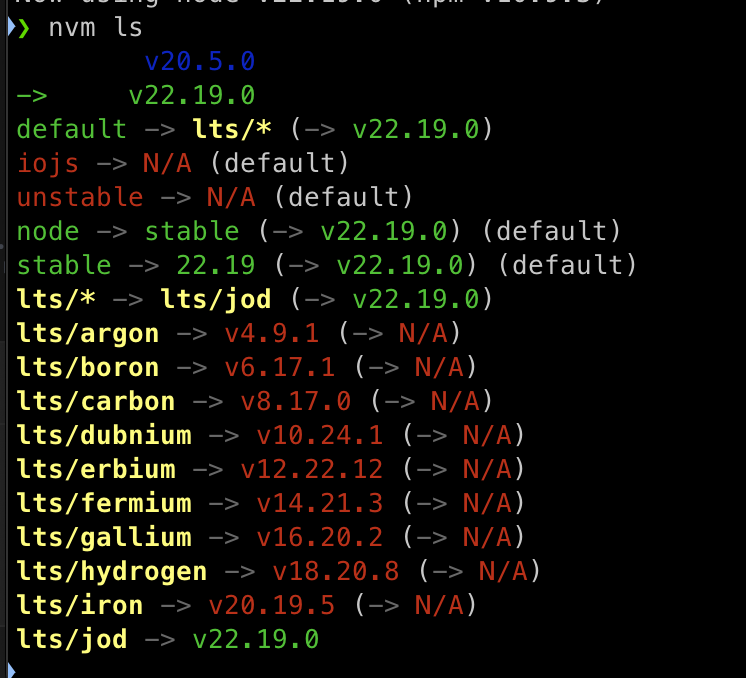Click N/A on the iojs line
Screen dimensions: 746x678
click(167, 163)
